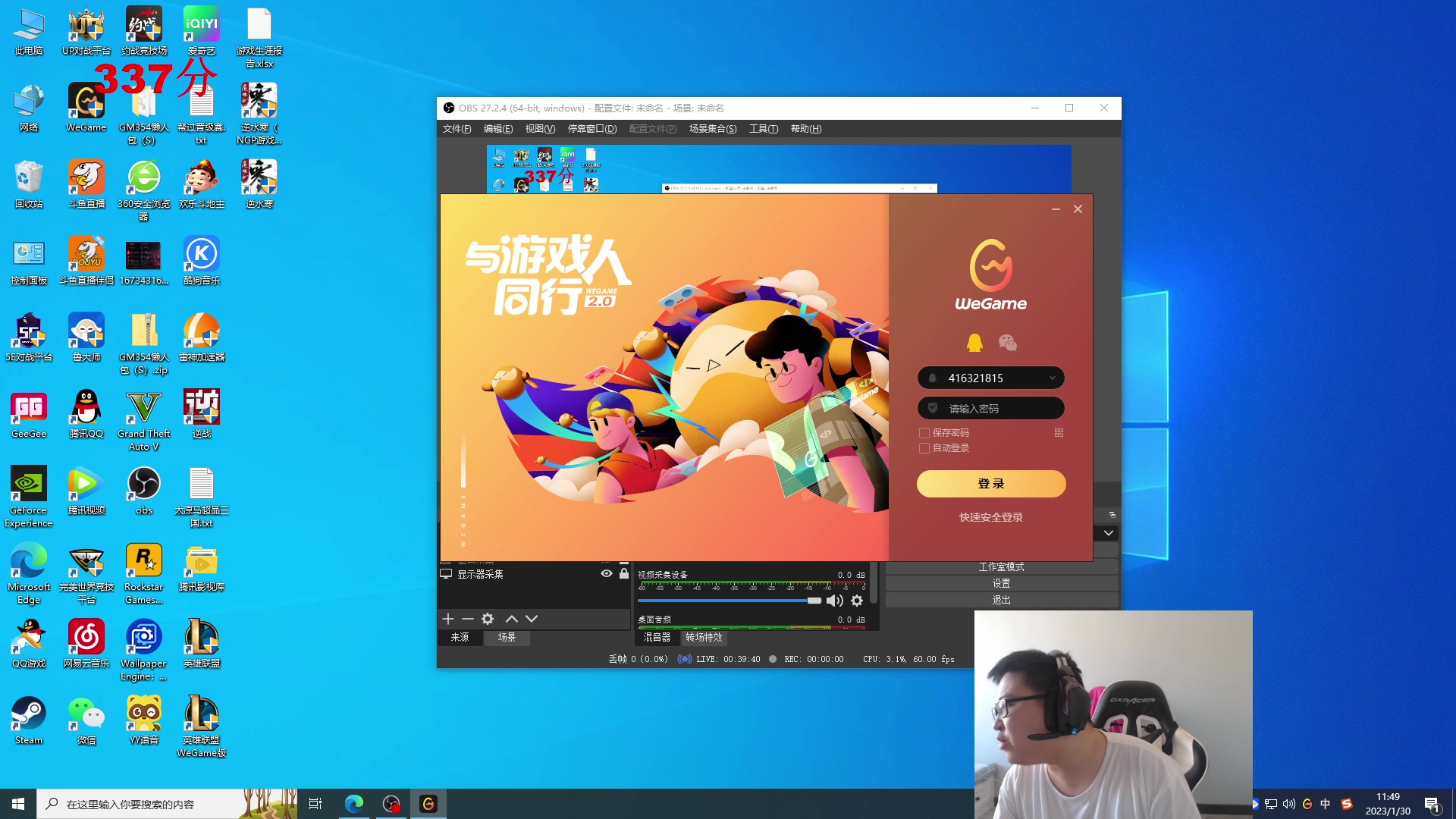1456x819 pixels.
Task: Expand WeGame account number dropdown
Action: (1053, 378)
